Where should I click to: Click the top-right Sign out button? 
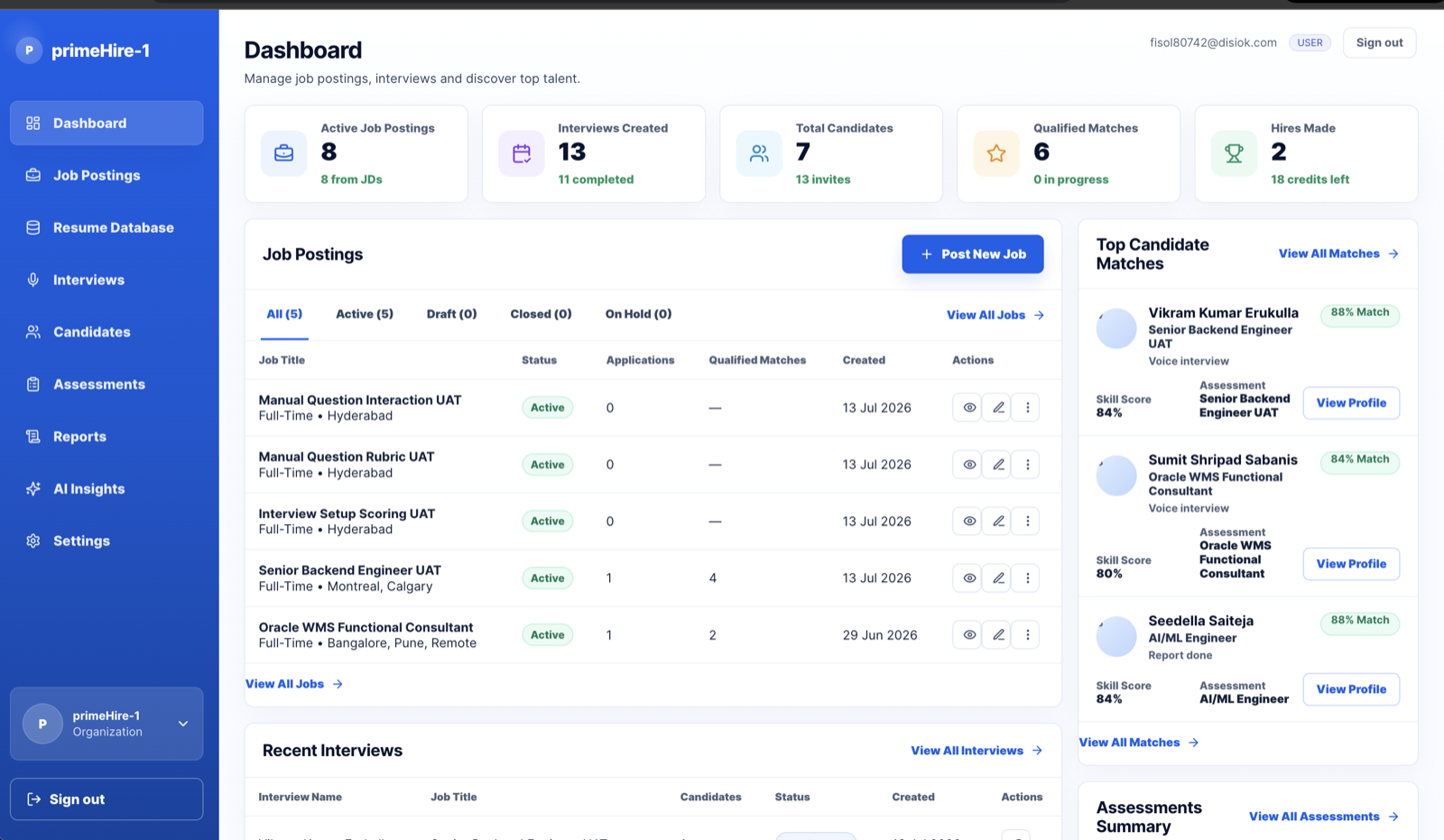pyautogui.click(x=1379, y=42)
